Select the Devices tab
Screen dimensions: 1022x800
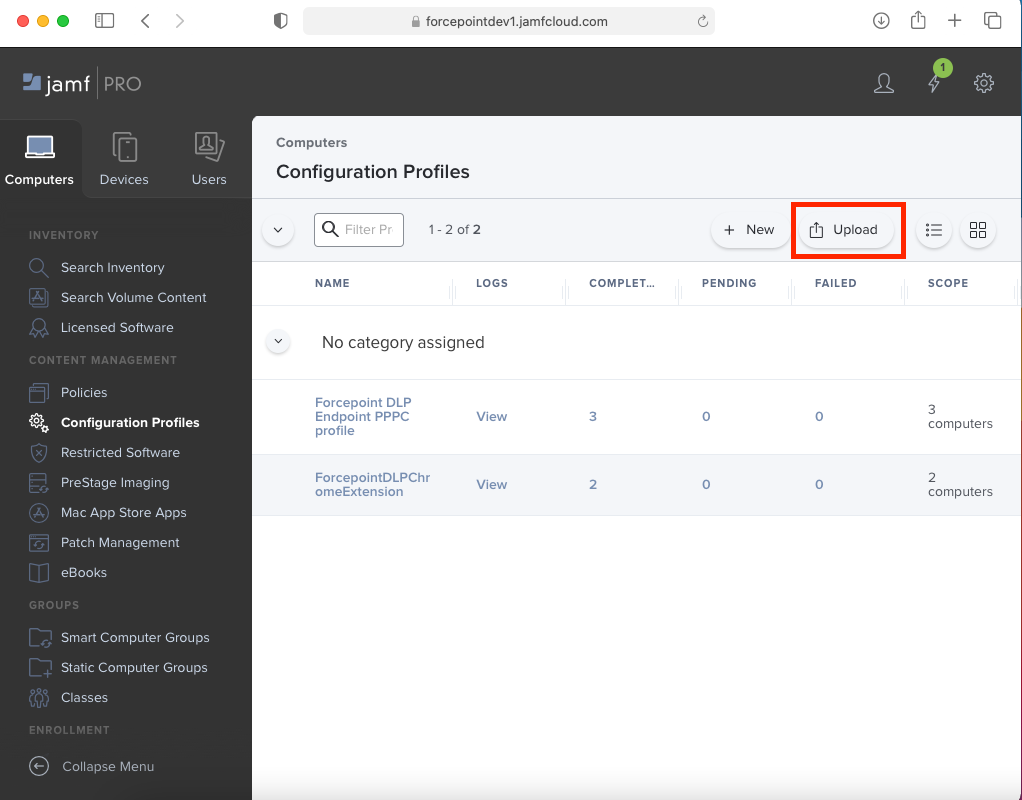[124, 160]
